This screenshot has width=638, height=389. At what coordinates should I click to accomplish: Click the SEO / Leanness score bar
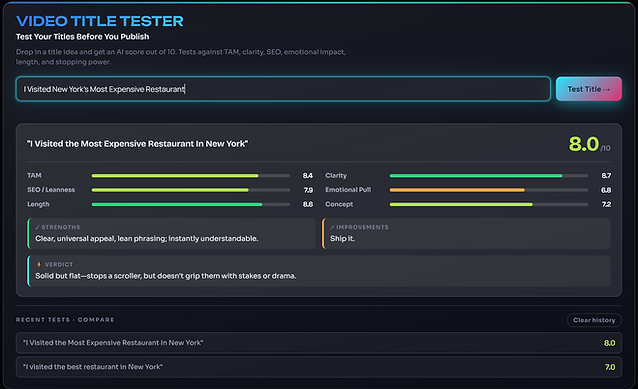[x=190, y=190]
